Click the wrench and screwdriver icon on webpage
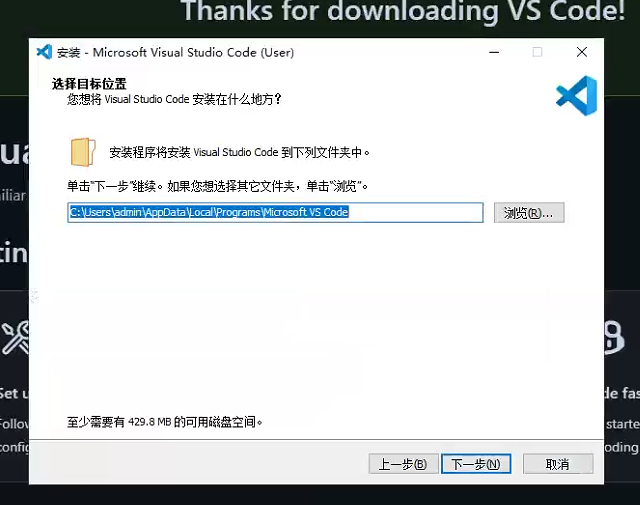Image resolution: width=640 pixels, height=505 pixels. [x=15, y=339]
